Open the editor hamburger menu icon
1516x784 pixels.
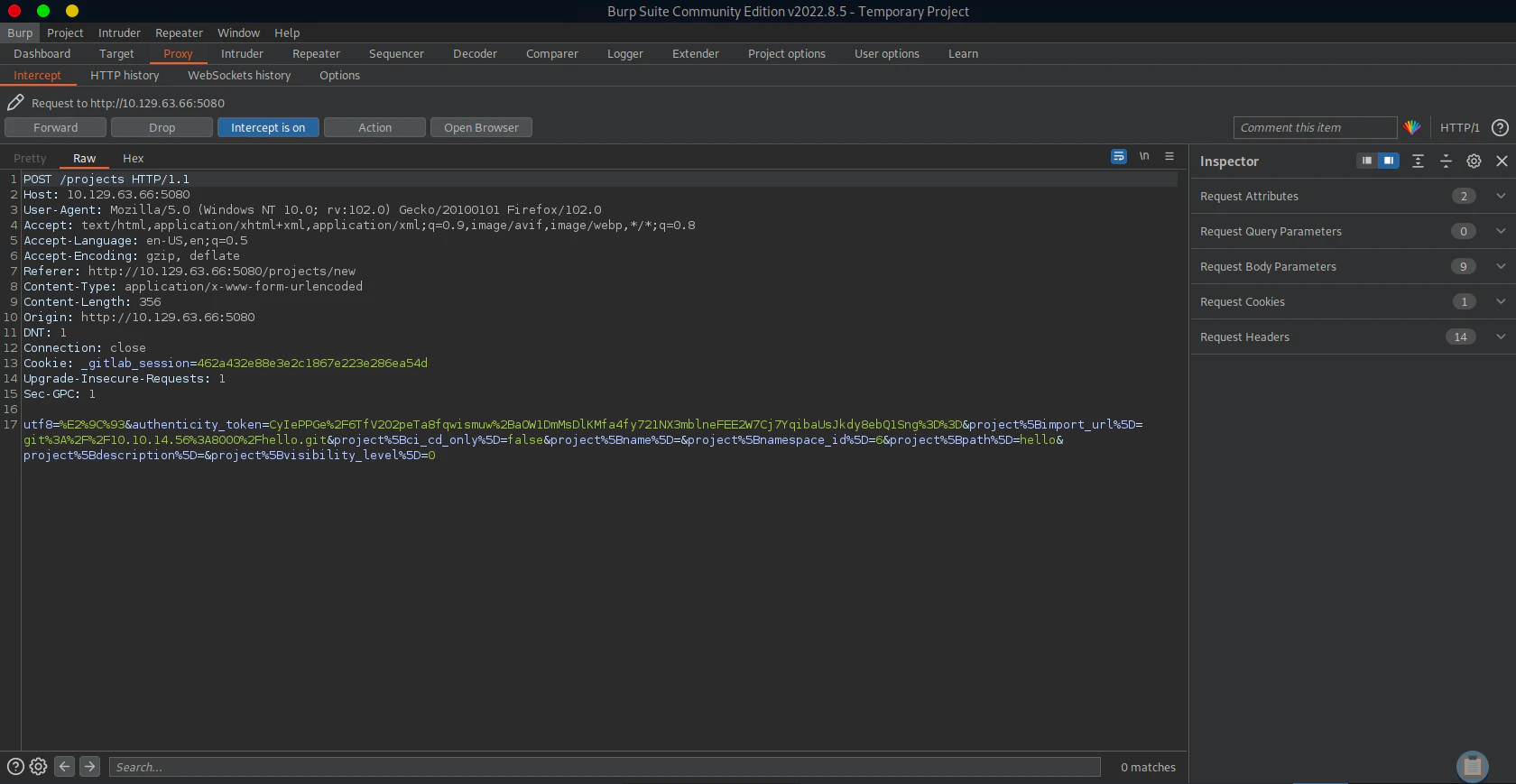[x=1169, y=156]
